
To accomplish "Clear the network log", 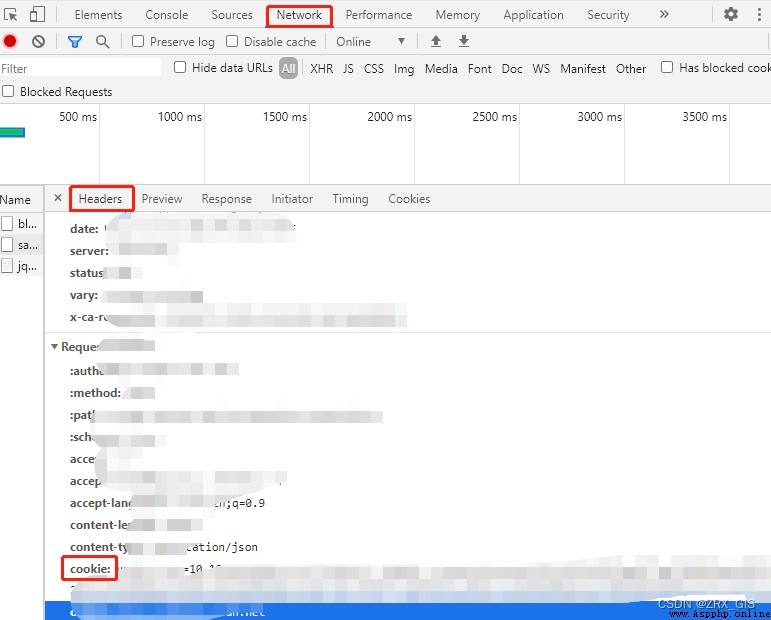I will (x=38, y=42).
